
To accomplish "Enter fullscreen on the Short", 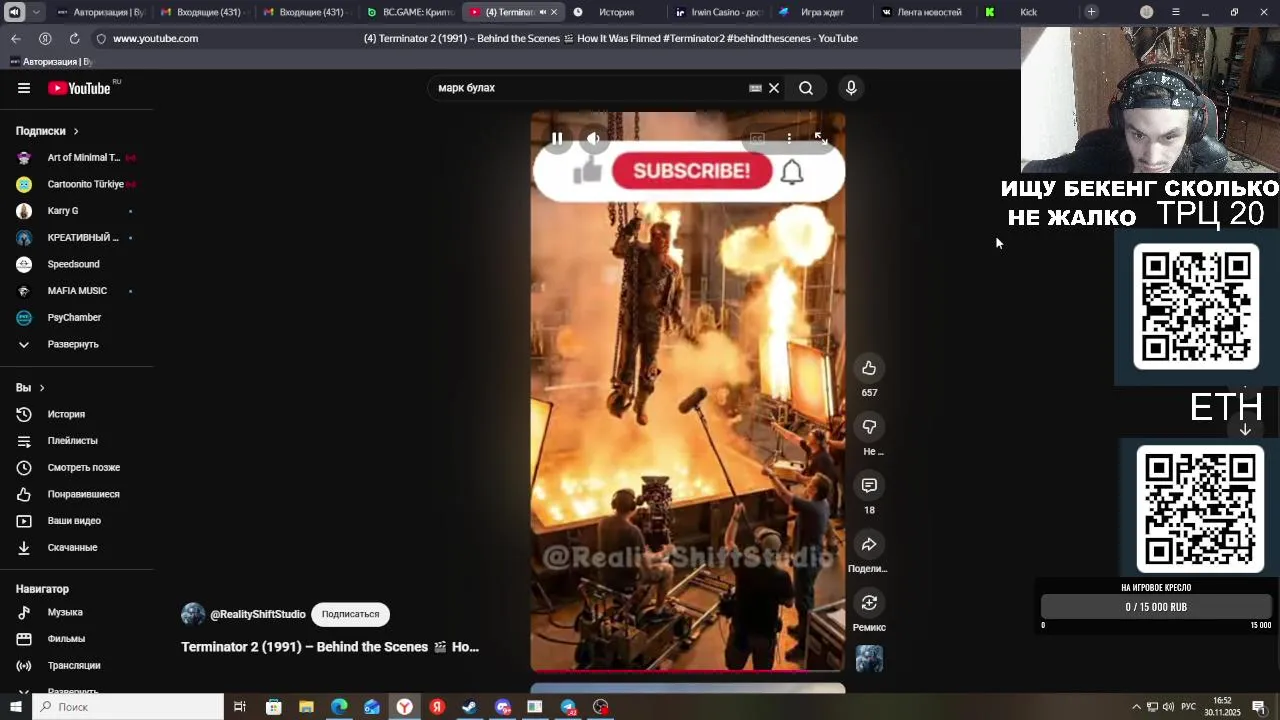I will tap(821, 139).
